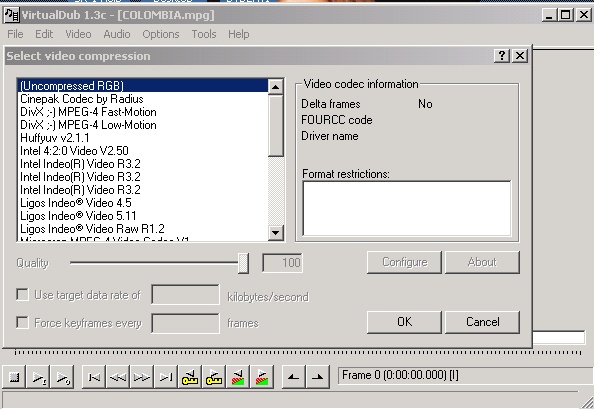The image size is (594, 409).
Task: Click the codec list scrollbar thumb
Action: pos(275,125)
